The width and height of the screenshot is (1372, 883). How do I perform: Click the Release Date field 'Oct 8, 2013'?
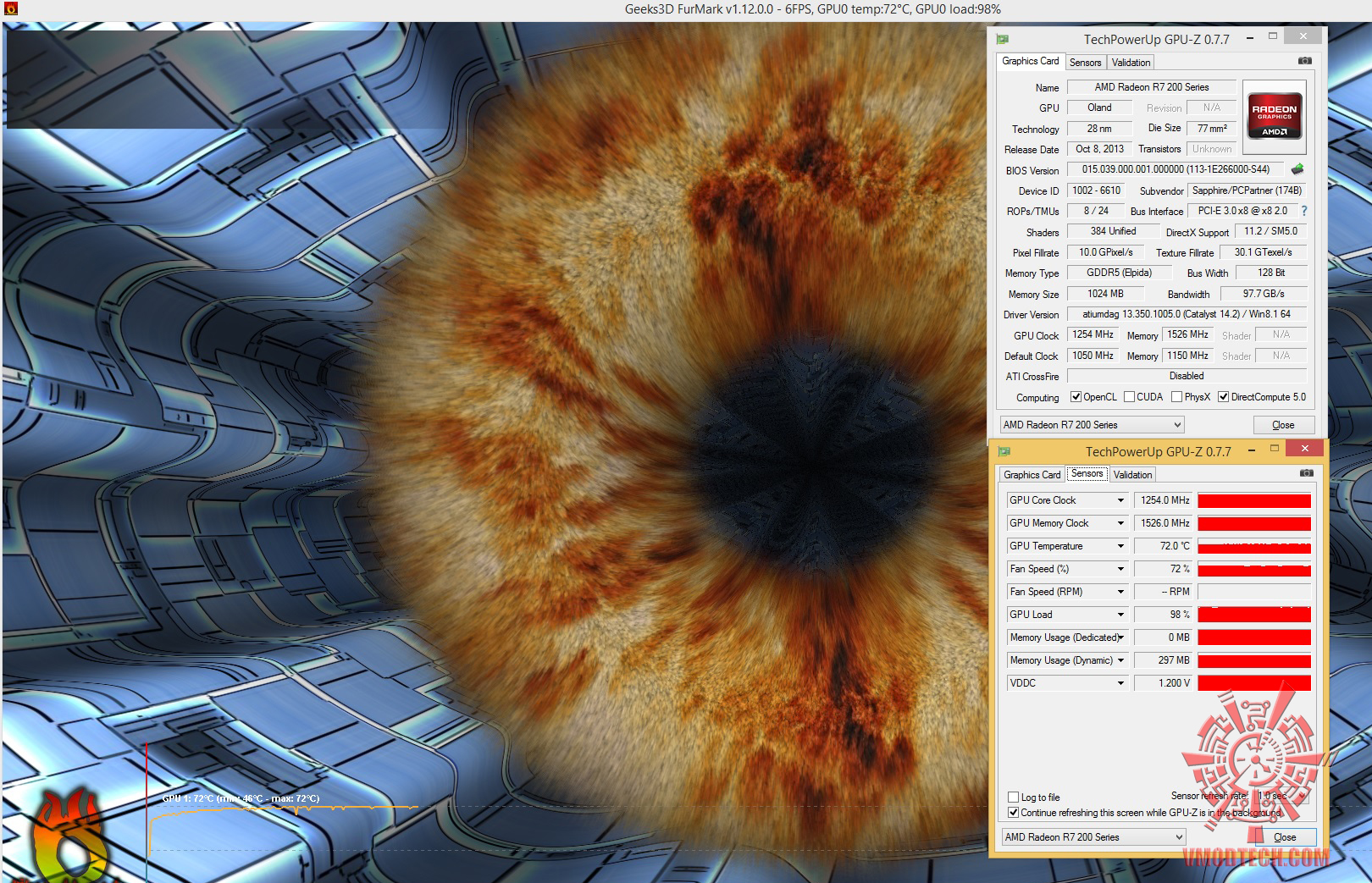click(x=1099, y=149)
